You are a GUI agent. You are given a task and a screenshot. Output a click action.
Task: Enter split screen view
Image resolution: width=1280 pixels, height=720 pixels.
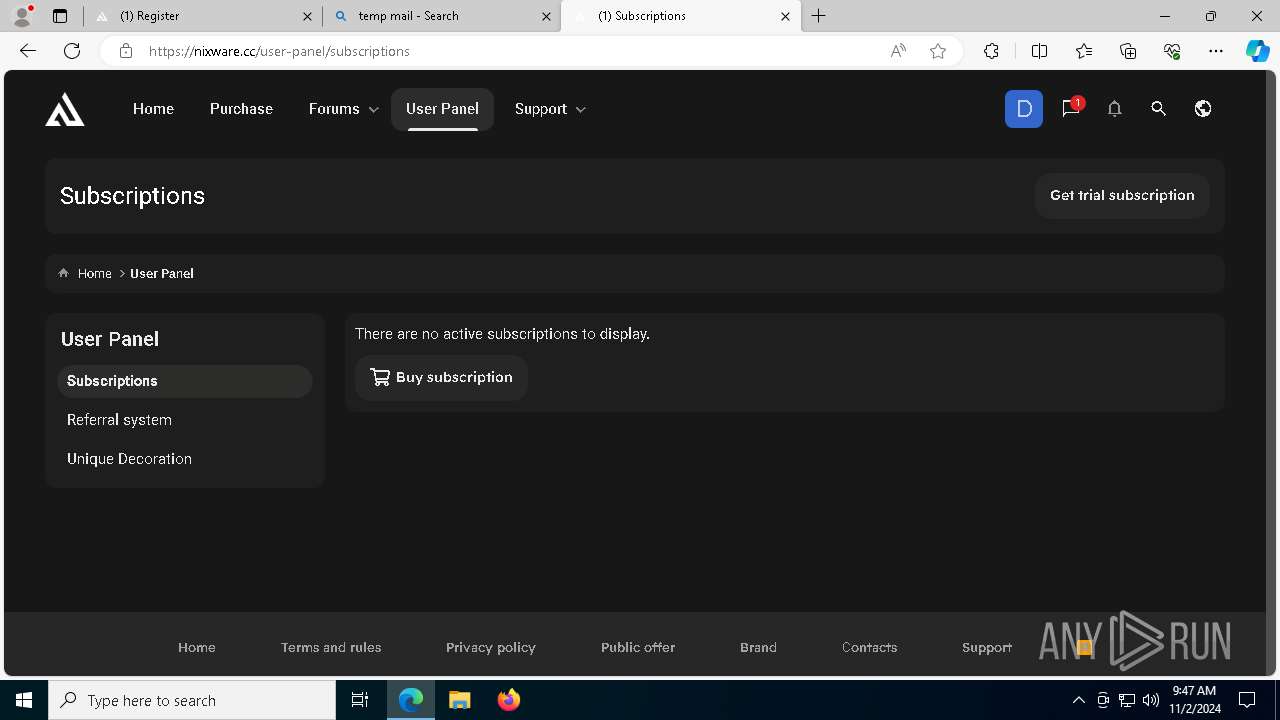(x=1039, y=51)
